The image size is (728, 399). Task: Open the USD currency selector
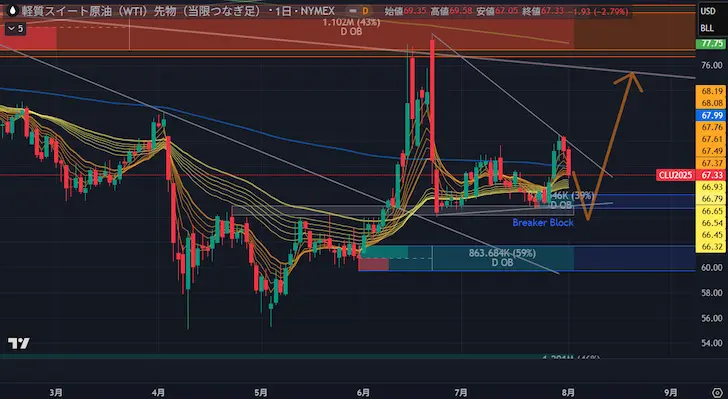[708, 11]
